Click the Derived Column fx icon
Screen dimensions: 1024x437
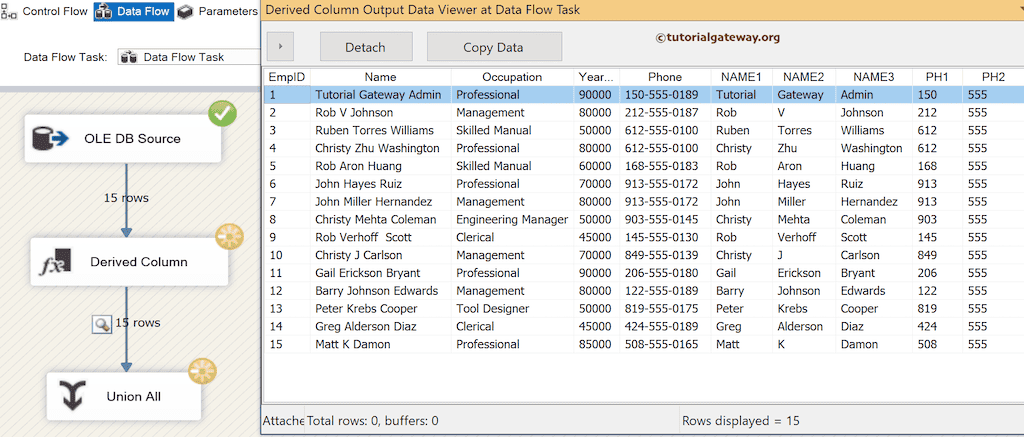click(55, 262)
